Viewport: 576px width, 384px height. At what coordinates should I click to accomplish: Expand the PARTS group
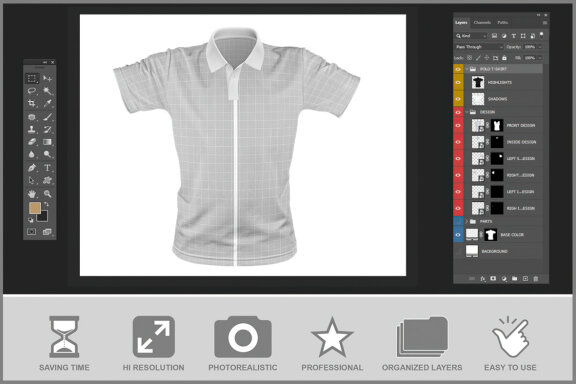(467, 221)
